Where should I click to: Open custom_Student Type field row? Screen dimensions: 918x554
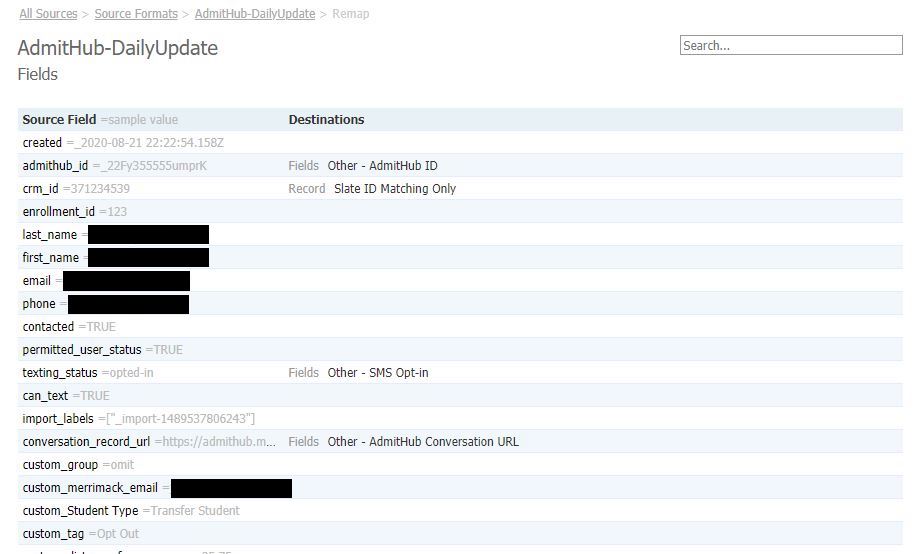460,511
